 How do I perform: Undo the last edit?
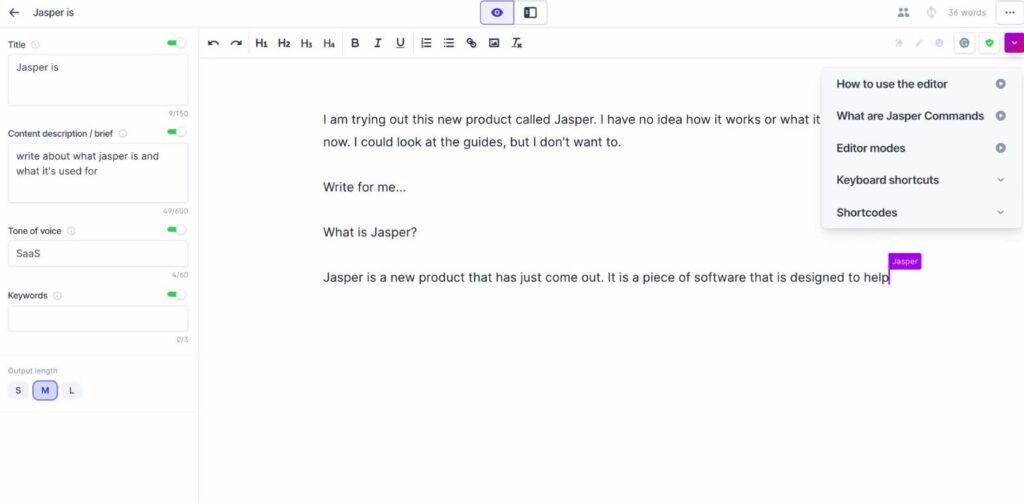[x=213, y=43]
